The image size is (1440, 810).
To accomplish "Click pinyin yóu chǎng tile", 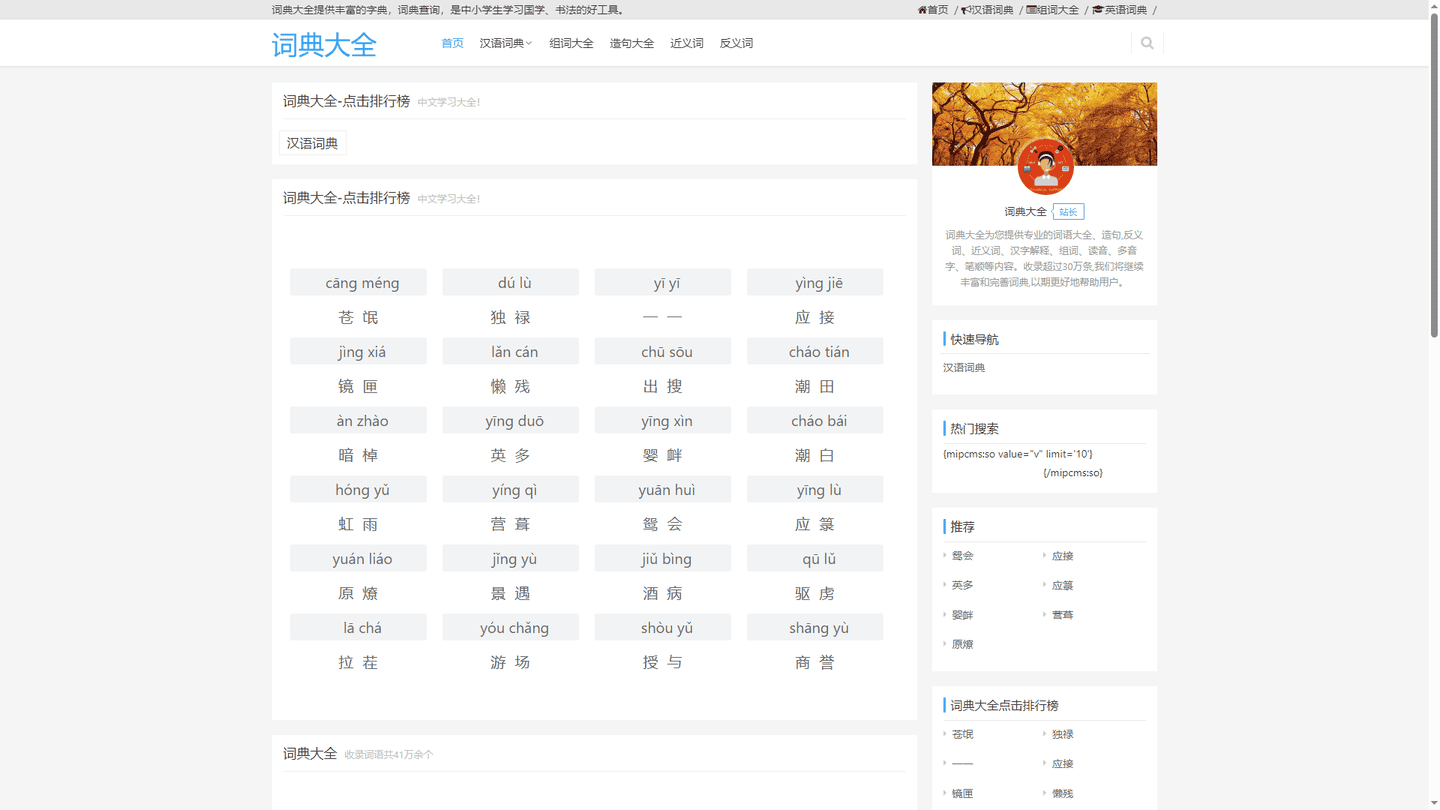I will coord(510,627).
